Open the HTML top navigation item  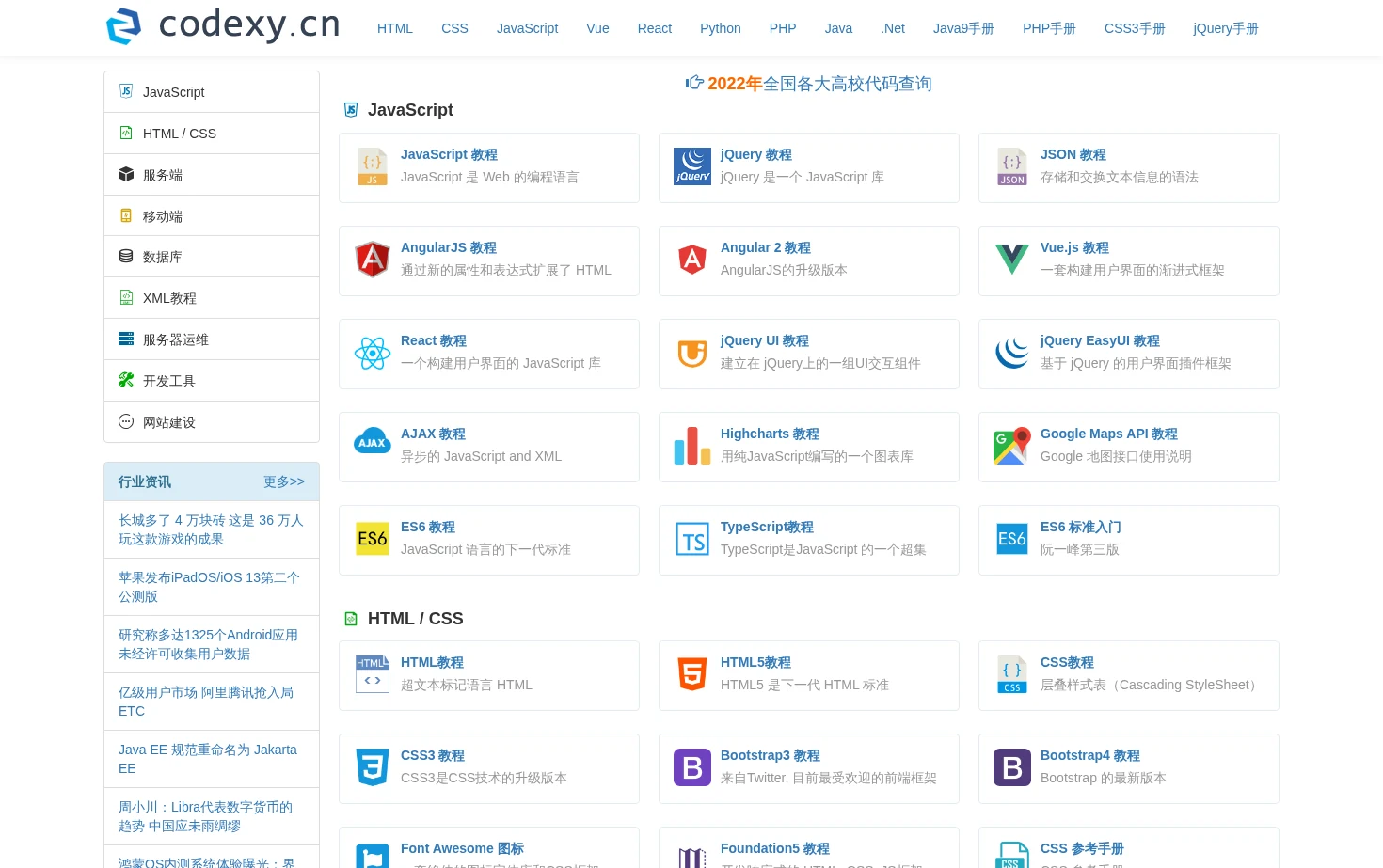click(395, 28)
